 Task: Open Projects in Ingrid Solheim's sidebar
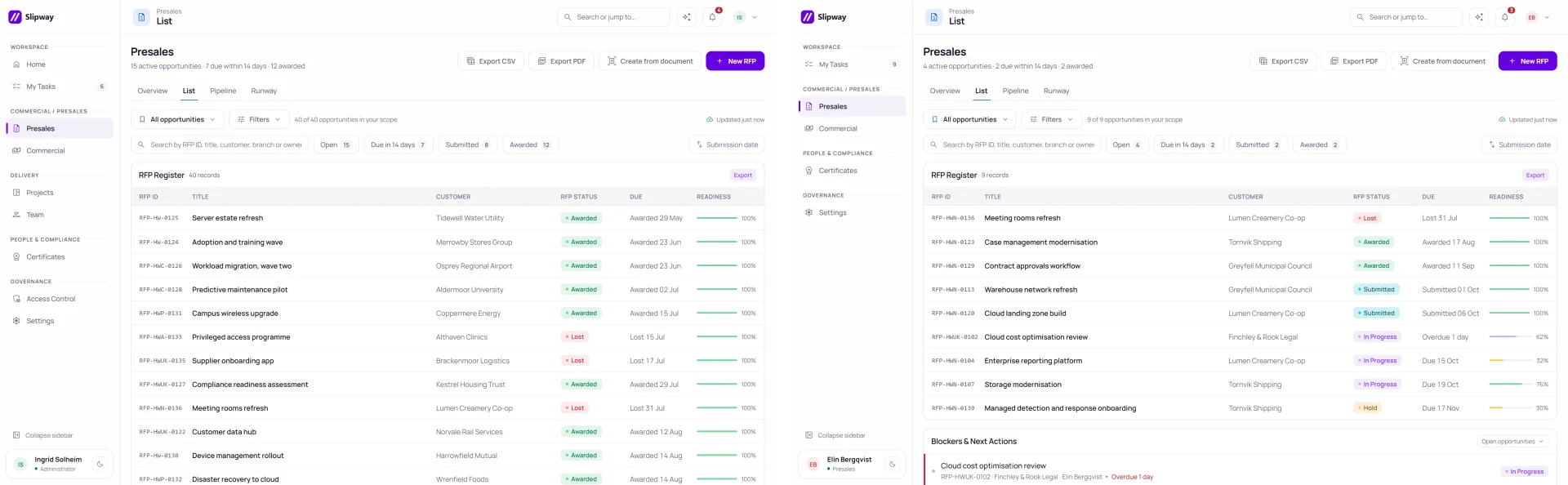click(x=60, y=193)
